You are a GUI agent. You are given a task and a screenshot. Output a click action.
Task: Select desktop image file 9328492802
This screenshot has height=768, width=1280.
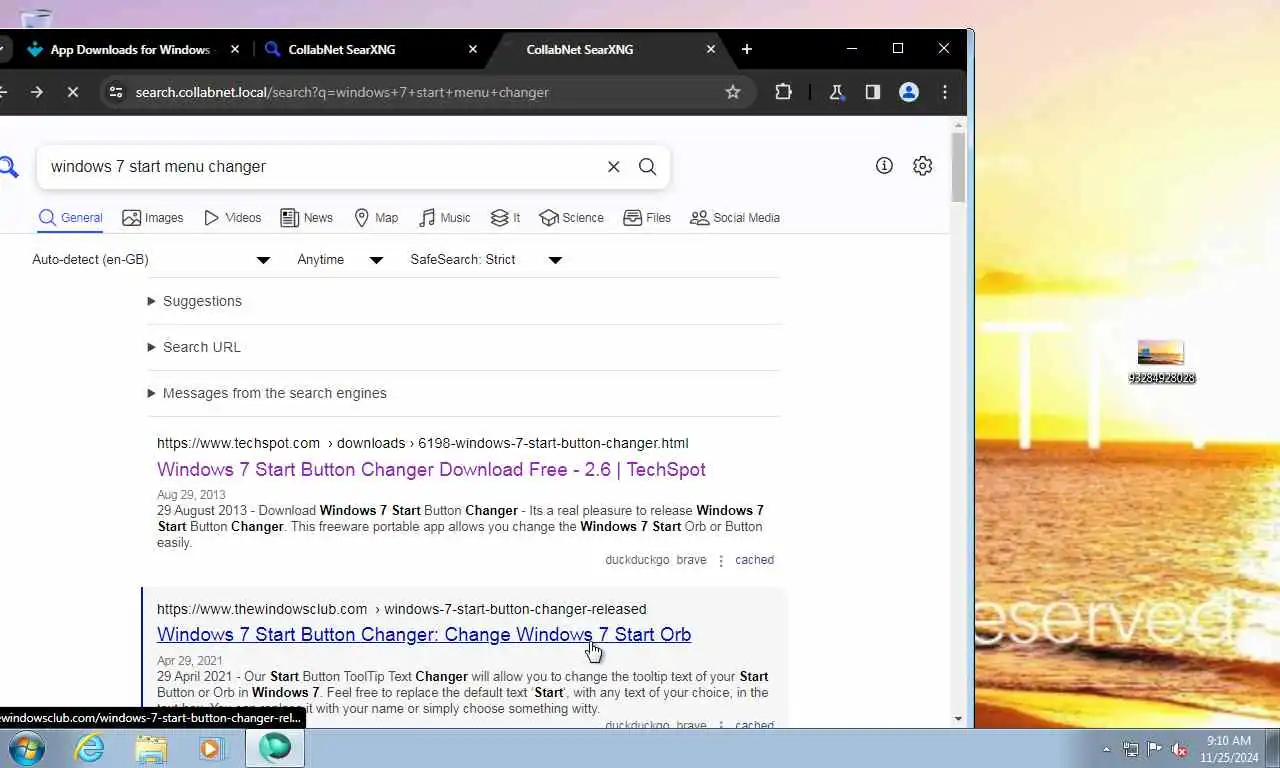(1161, 362)
